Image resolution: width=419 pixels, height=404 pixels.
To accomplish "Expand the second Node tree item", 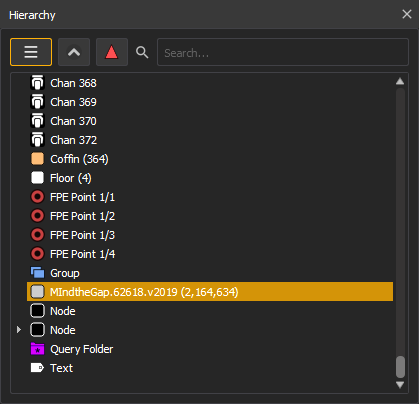I will click(19, 330).
